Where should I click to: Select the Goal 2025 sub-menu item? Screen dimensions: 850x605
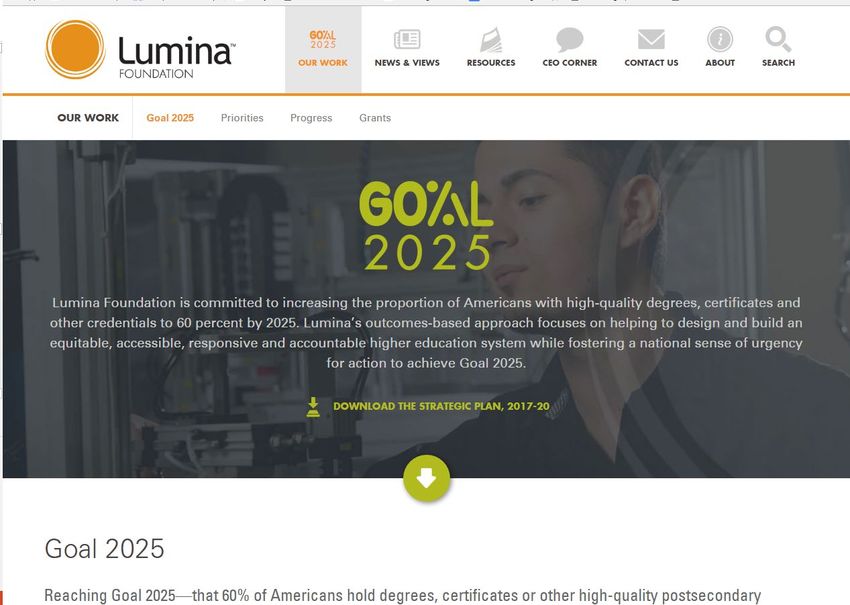pyautogui.click(x=170, y=118)
